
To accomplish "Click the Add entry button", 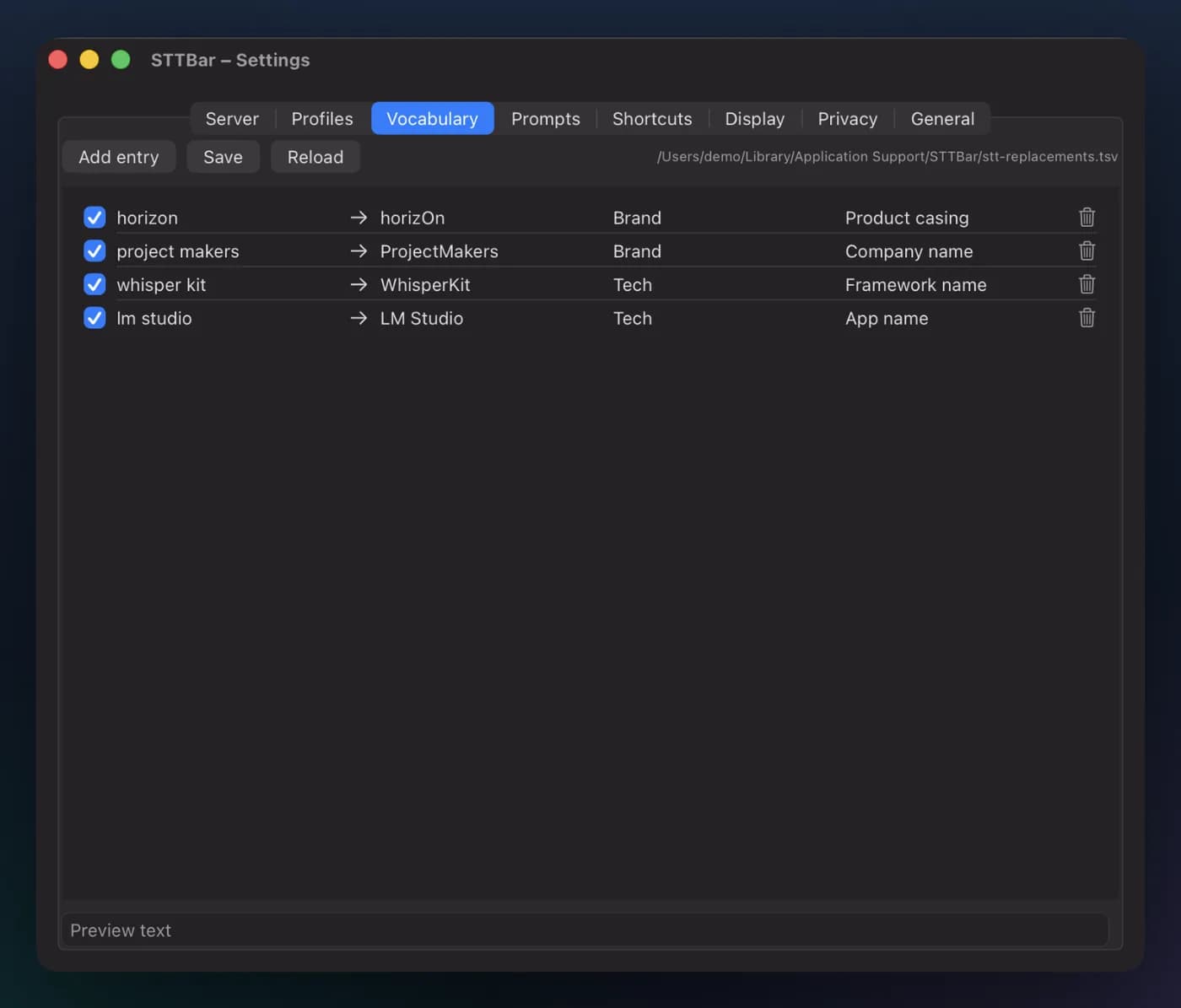I will [x=119, y=157].
